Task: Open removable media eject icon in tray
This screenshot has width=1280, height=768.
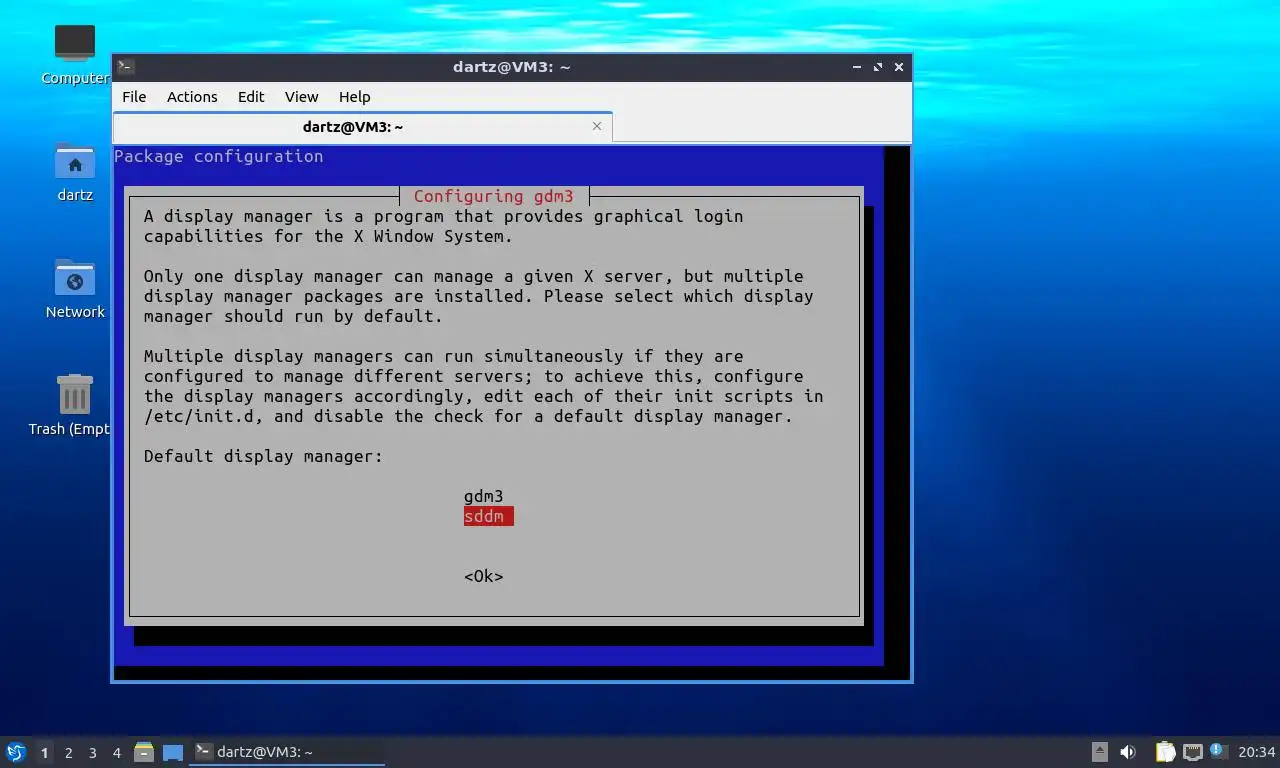Action: click(1100, 752)
